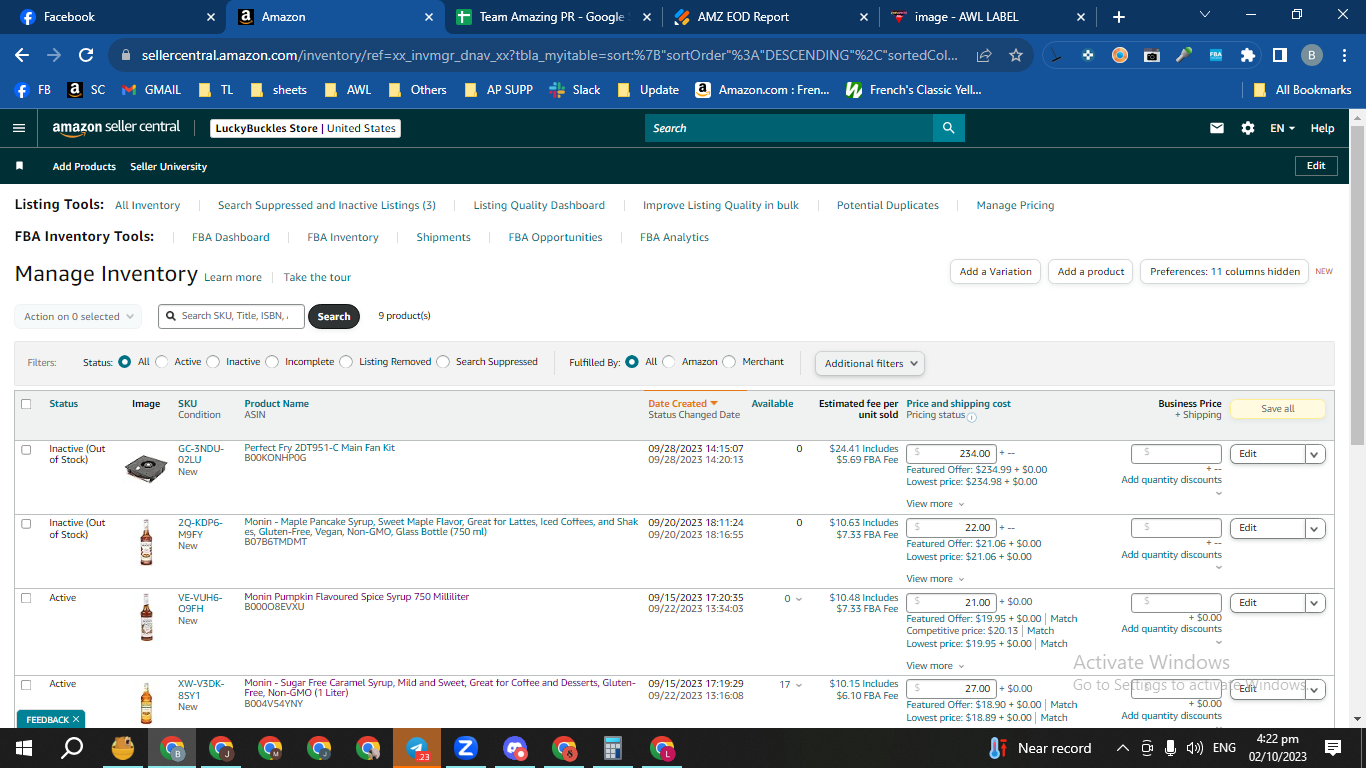Switch to the Team Amazing PR tab
1366x768 pixels.
click(x=552, y=17)
